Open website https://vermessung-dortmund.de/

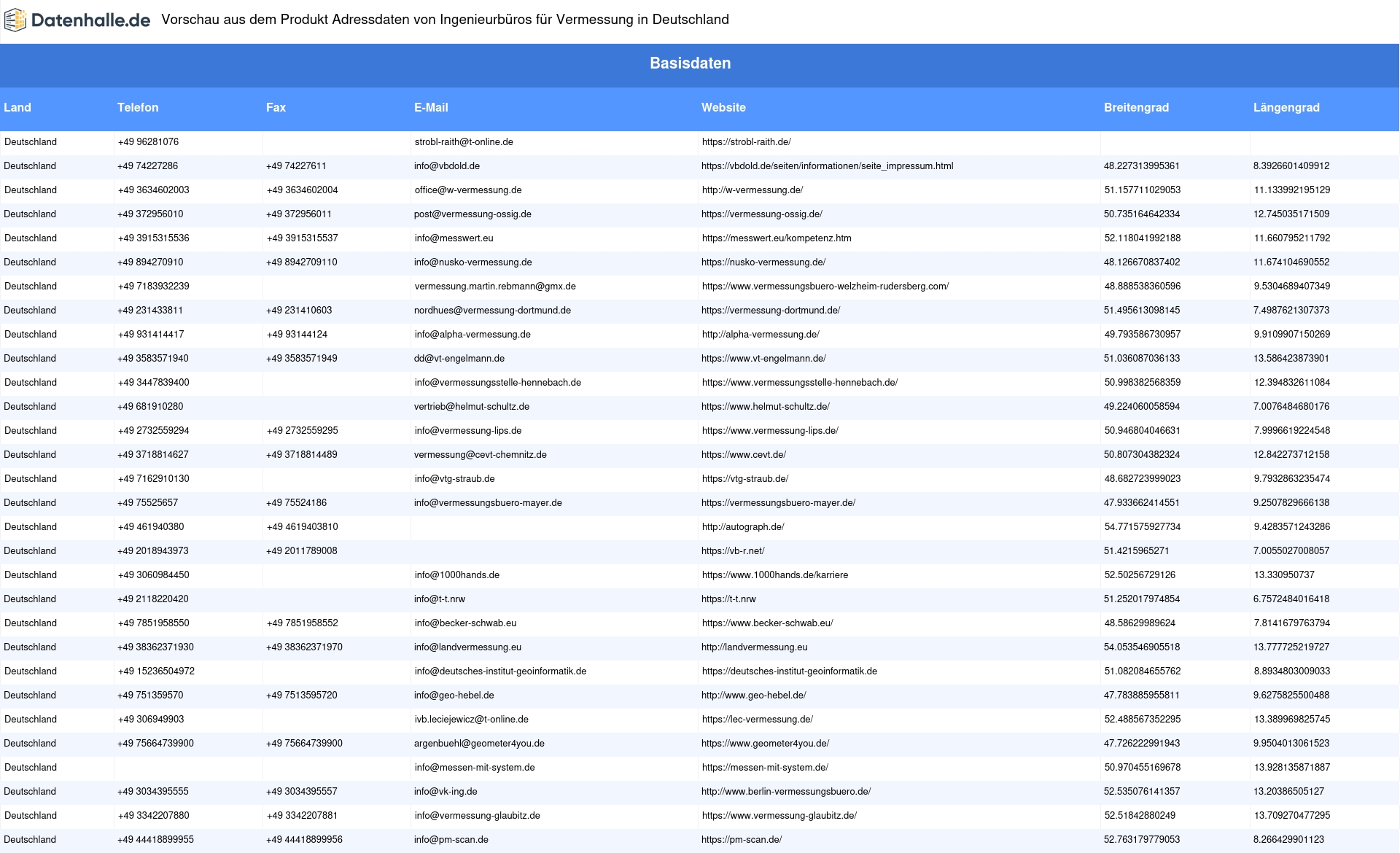coord(771,311)
